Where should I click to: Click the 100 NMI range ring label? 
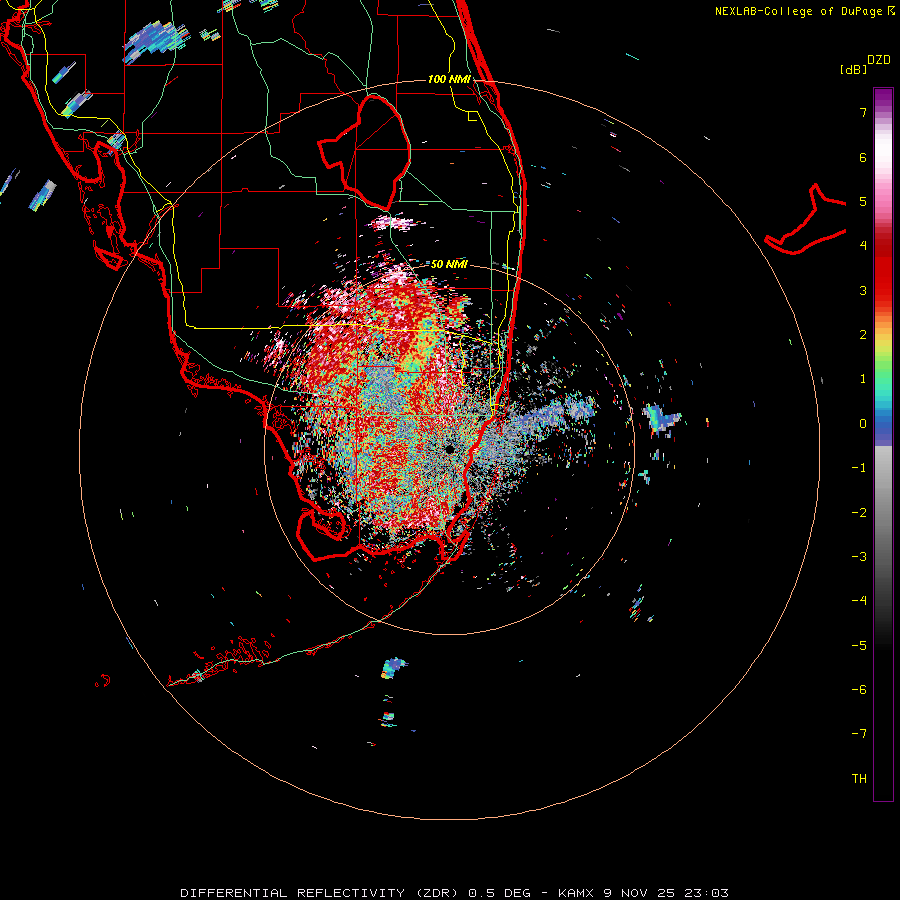pyautogui.click(x=449, y=79)
